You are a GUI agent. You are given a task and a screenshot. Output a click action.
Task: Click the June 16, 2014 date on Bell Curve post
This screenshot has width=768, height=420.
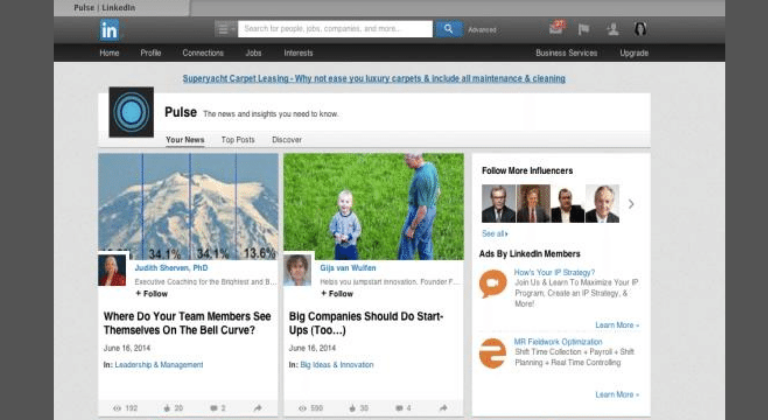point(127,348)
